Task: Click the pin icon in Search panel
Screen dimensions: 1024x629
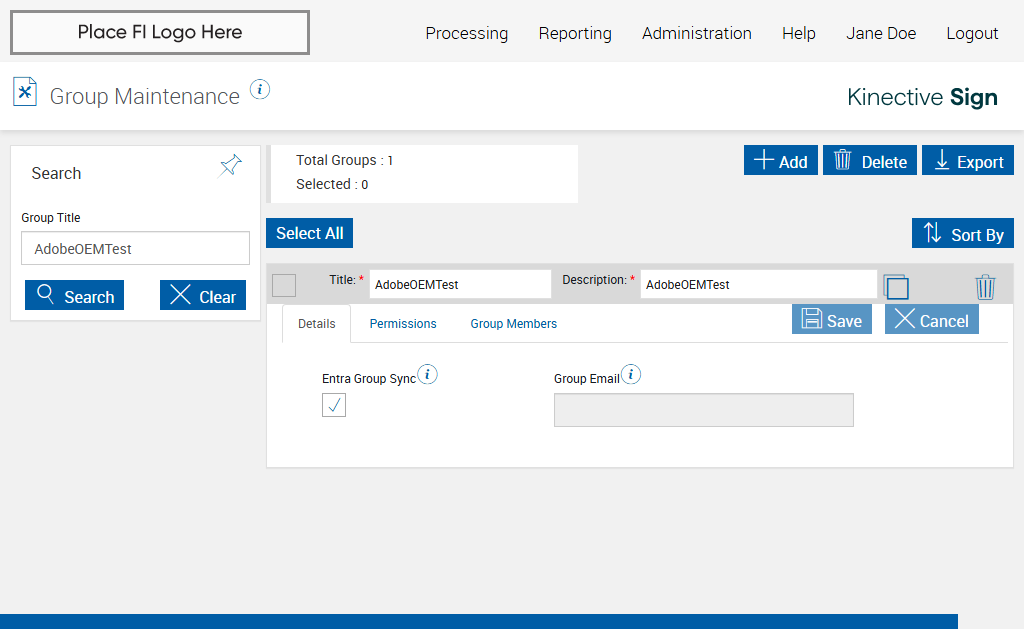Action: pos(231,166)
